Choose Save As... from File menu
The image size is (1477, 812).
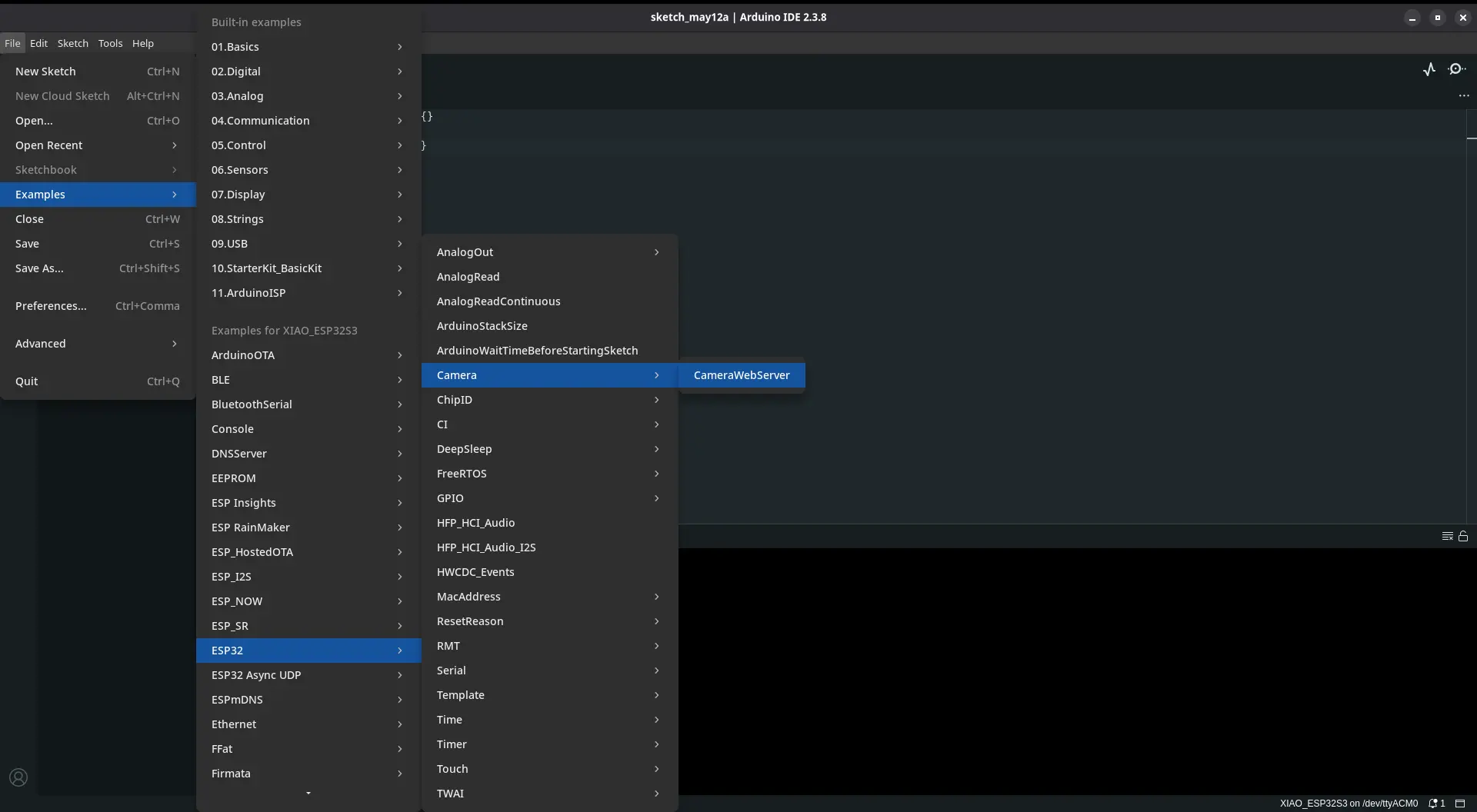[98, 268]
